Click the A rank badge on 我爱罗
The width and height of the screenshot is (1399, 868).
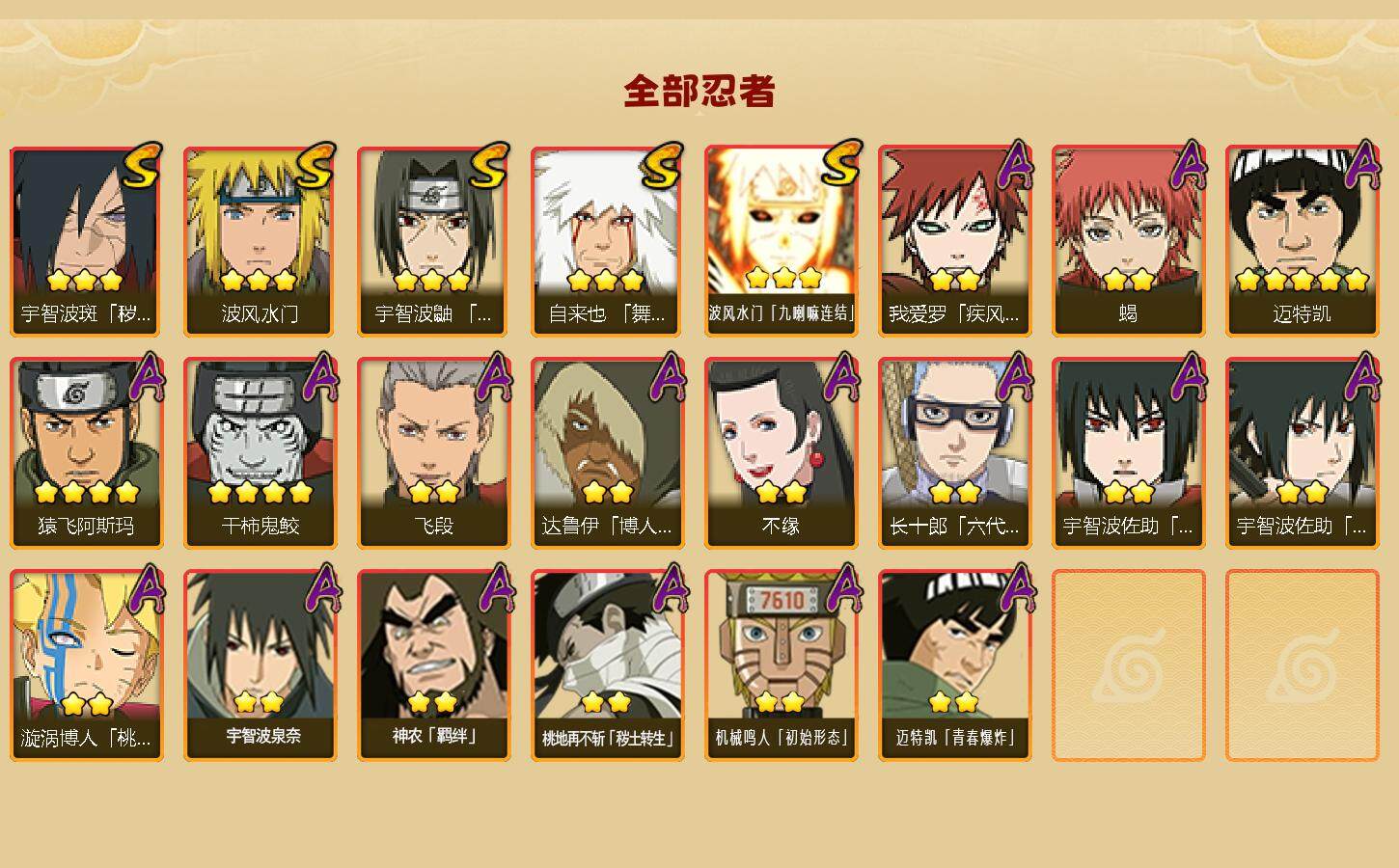(1014, 166)
